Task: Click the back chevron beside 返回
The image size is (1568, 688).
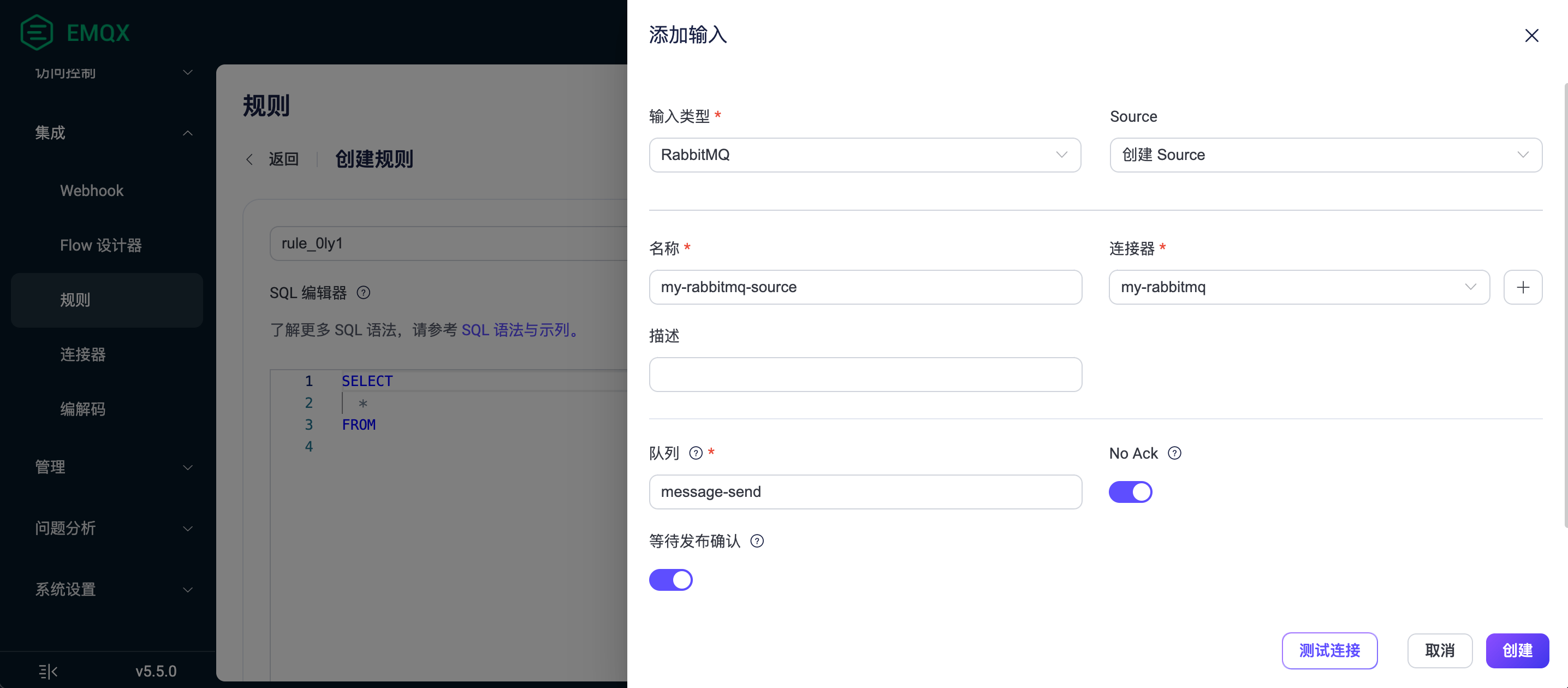Action: [249, 159]
